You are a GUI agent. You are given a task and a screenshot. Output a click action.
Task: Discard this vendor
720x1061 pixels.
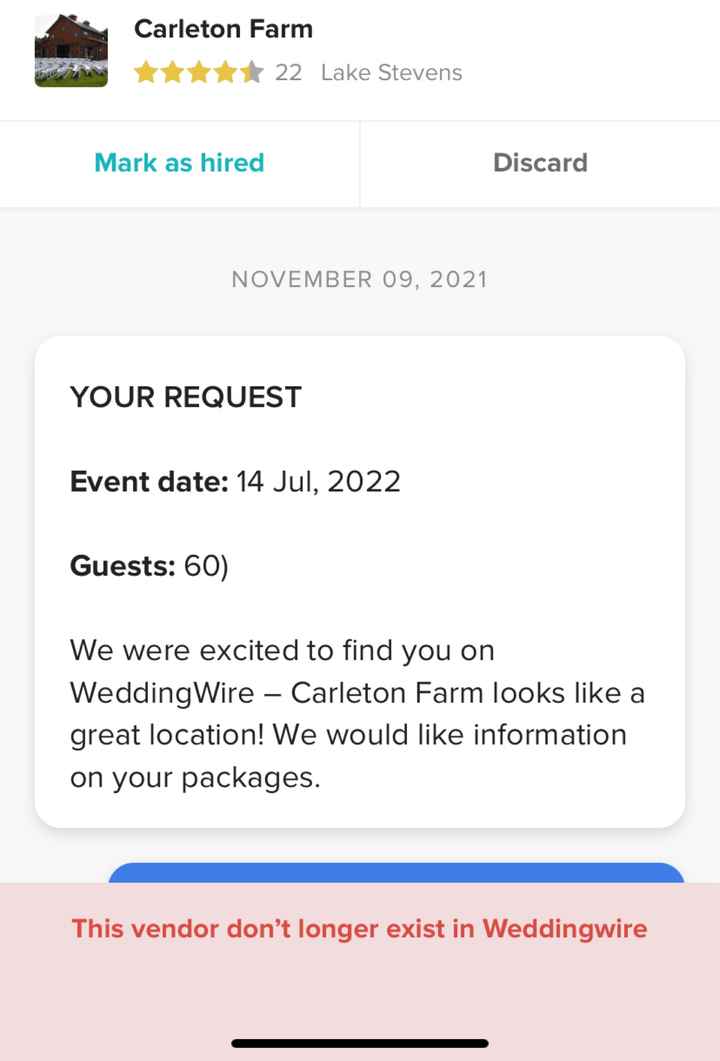(x=540, y=163)
